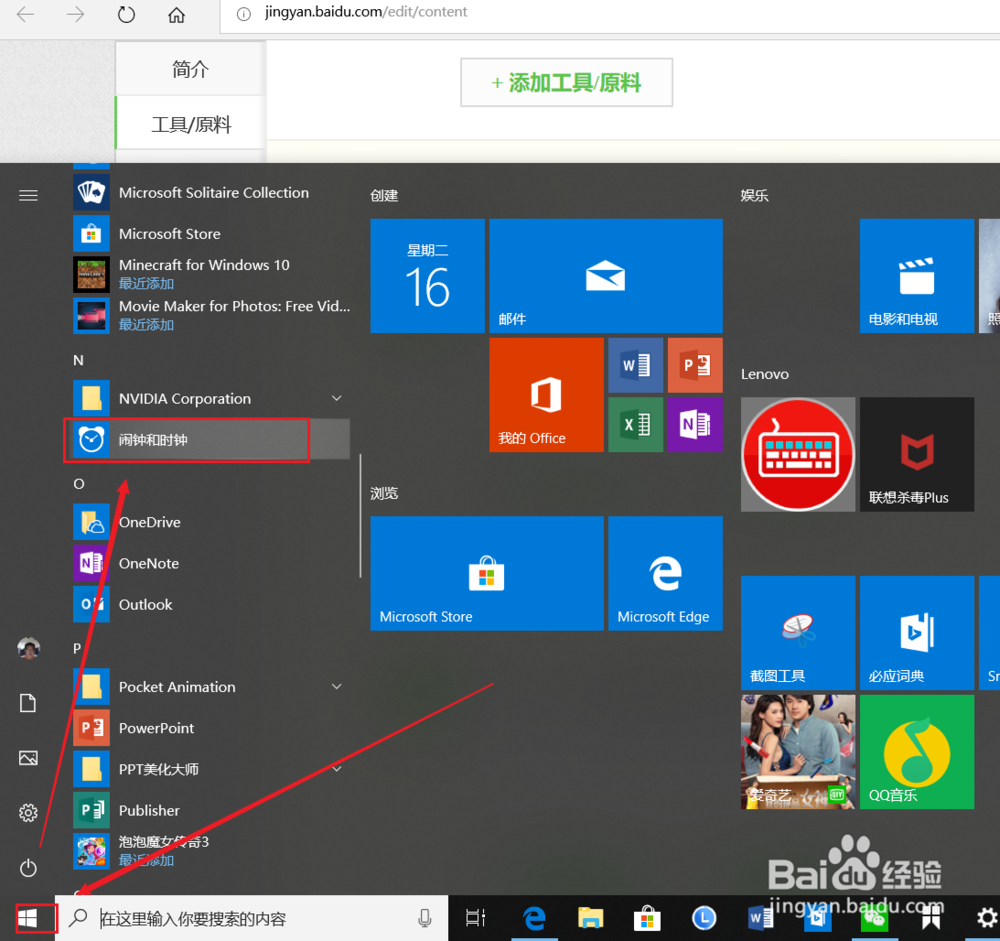This screenshot has width=1000, height=941.
Task: Open Task View on the taskbar
Action: 476,919
